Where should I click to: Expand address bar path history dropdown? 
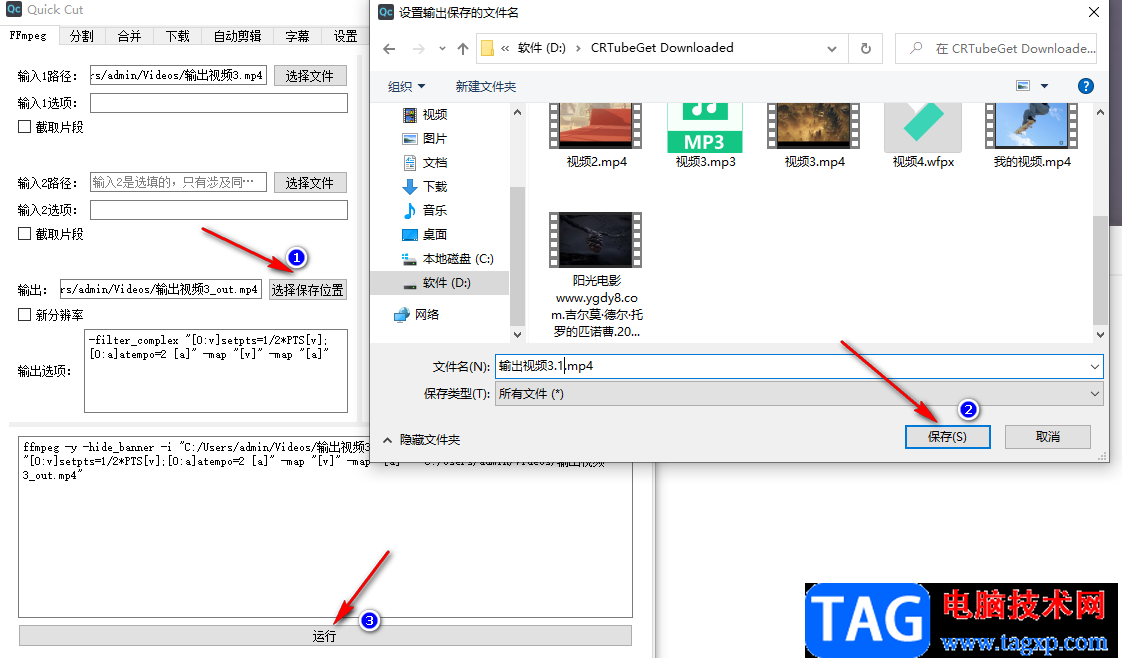point(831,49)
